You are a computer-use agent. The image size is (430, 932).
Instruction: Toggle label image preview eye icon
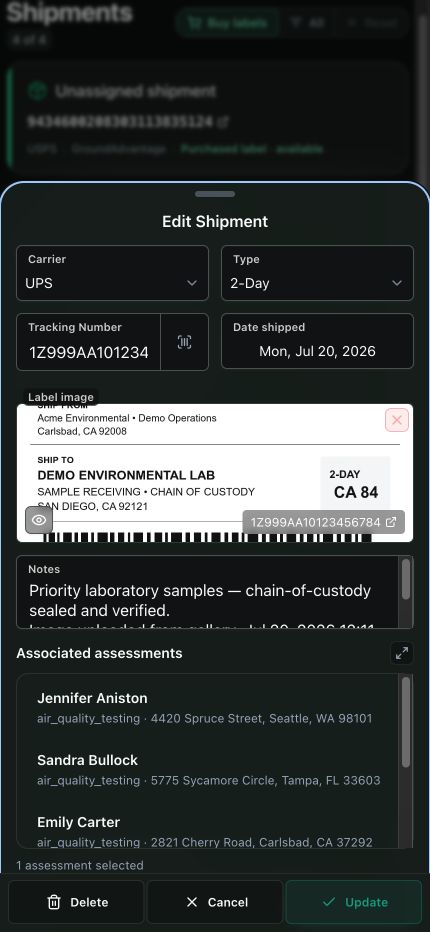[39, 520]
